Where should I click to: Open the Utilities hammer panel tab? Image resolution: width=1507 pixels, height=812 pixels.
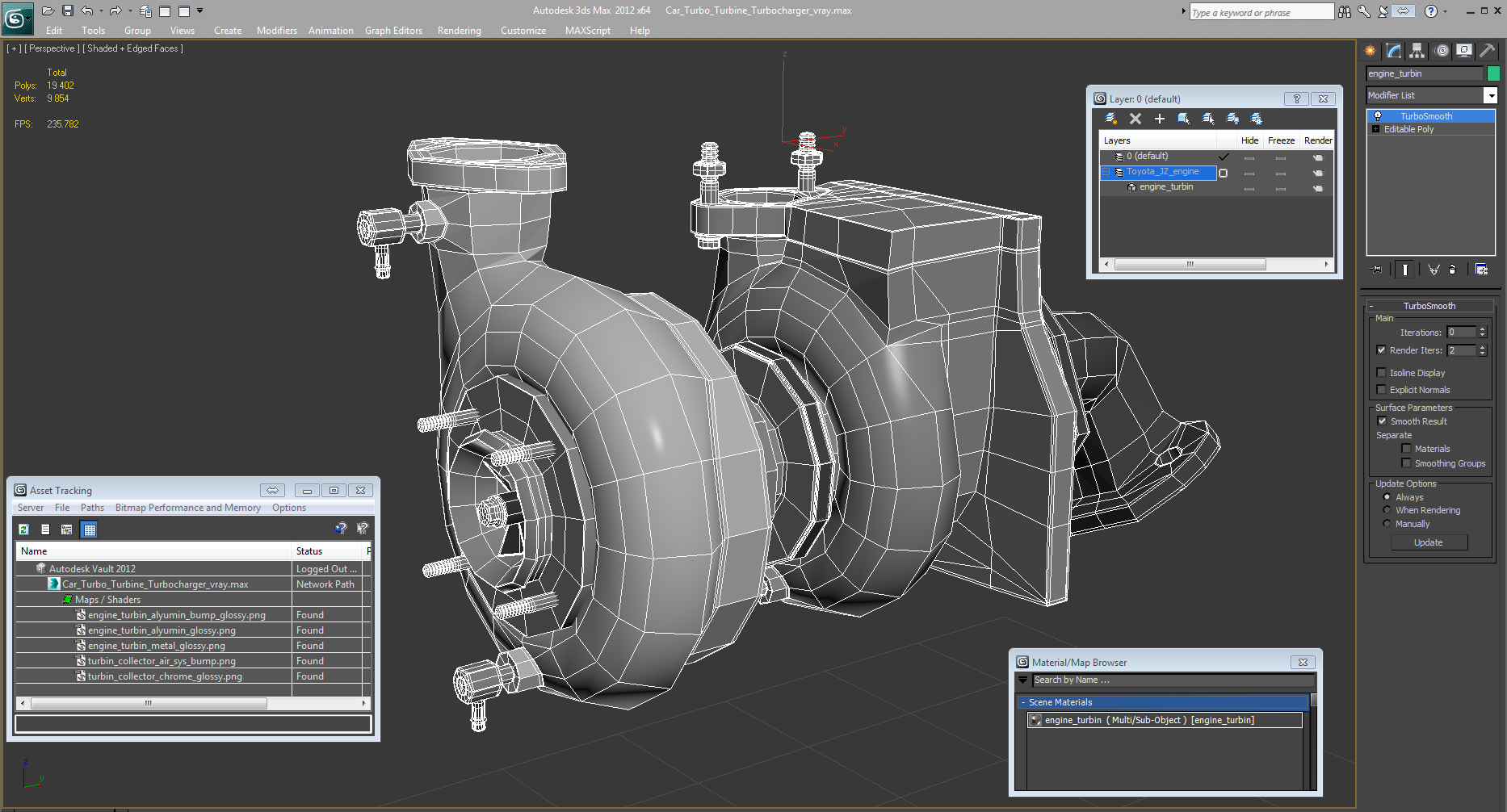(x=1488, y=51)
